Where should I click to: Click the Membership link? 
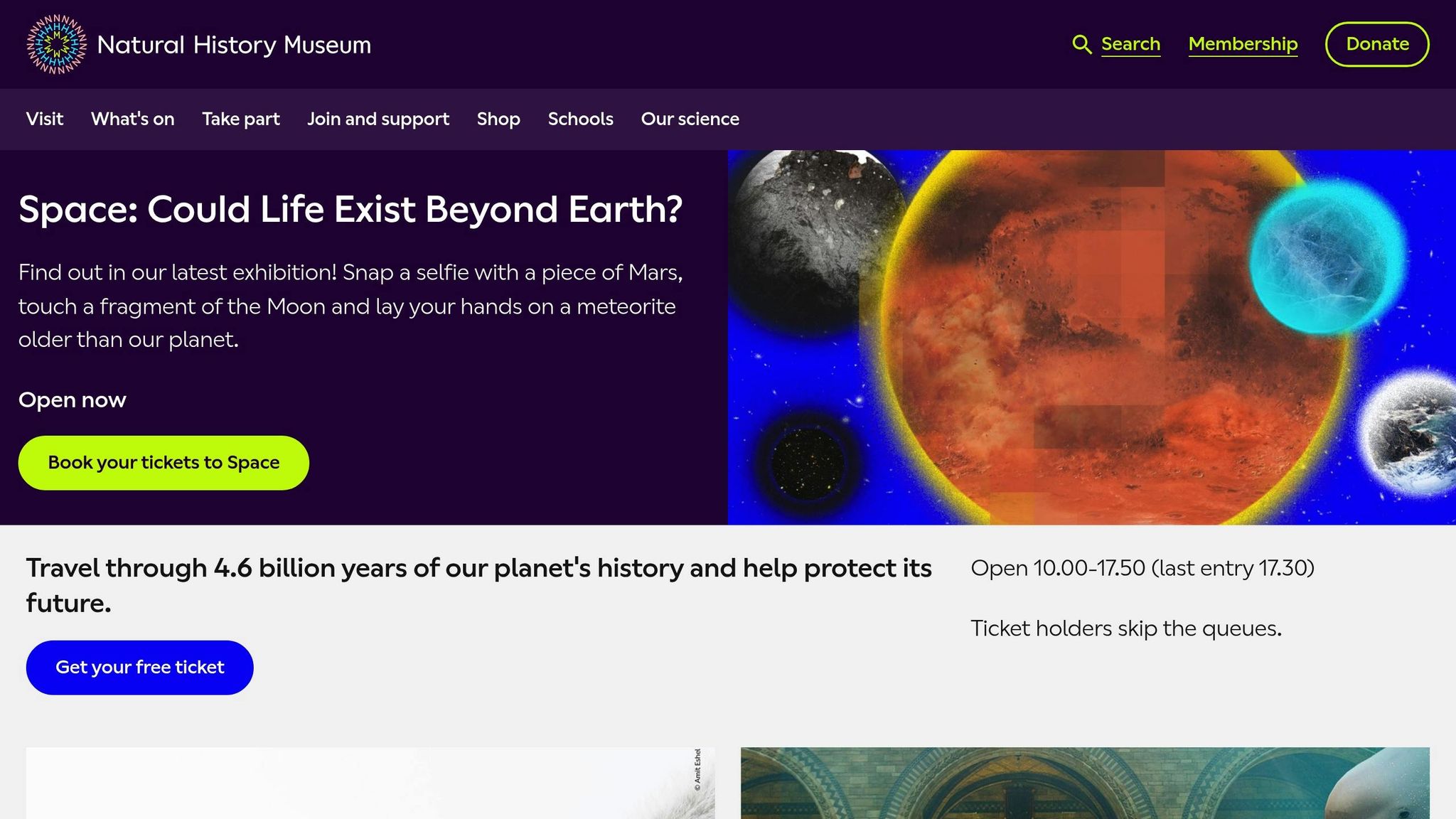click(1242, 44)
